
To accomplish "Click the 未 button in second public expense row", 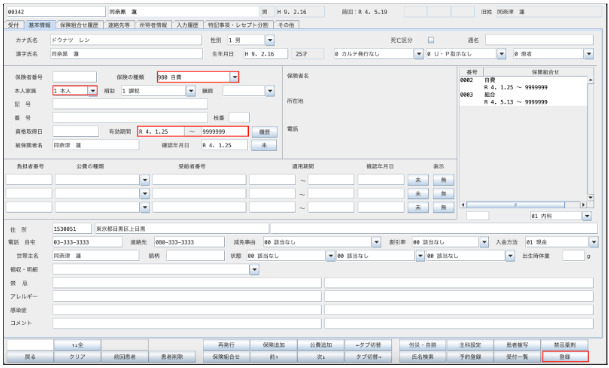I will [x=418, y=194].
